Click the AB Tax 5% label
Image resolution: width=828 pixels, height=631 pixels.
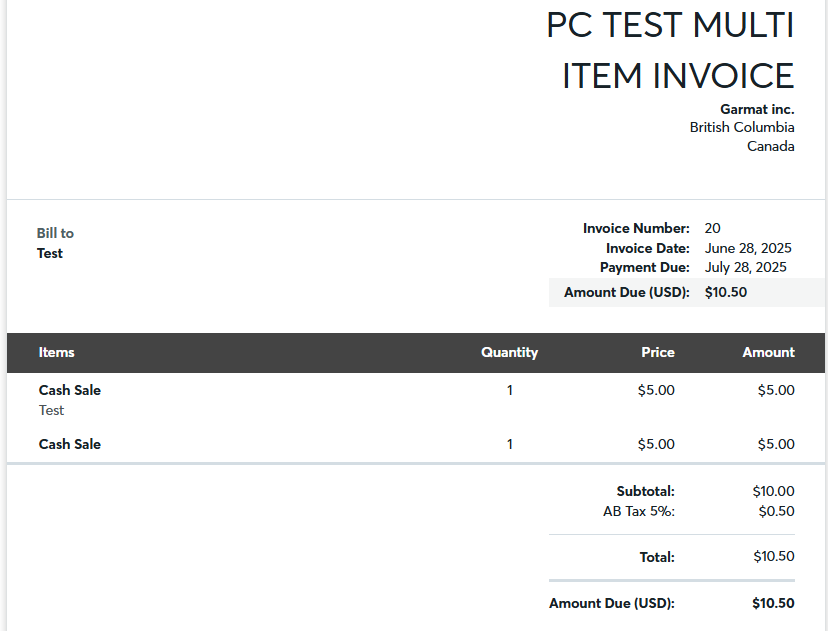639,511
